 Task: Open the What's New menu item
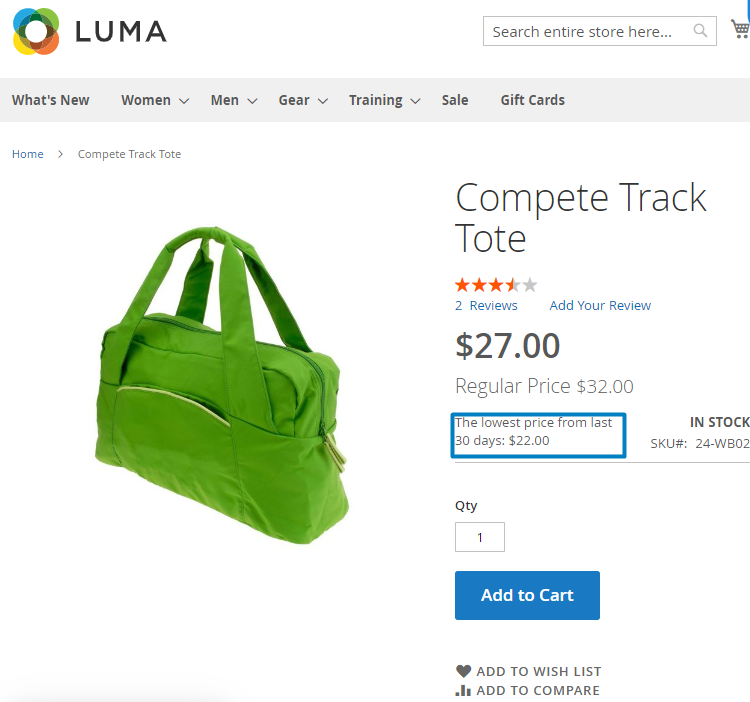[x=51, y=100]
